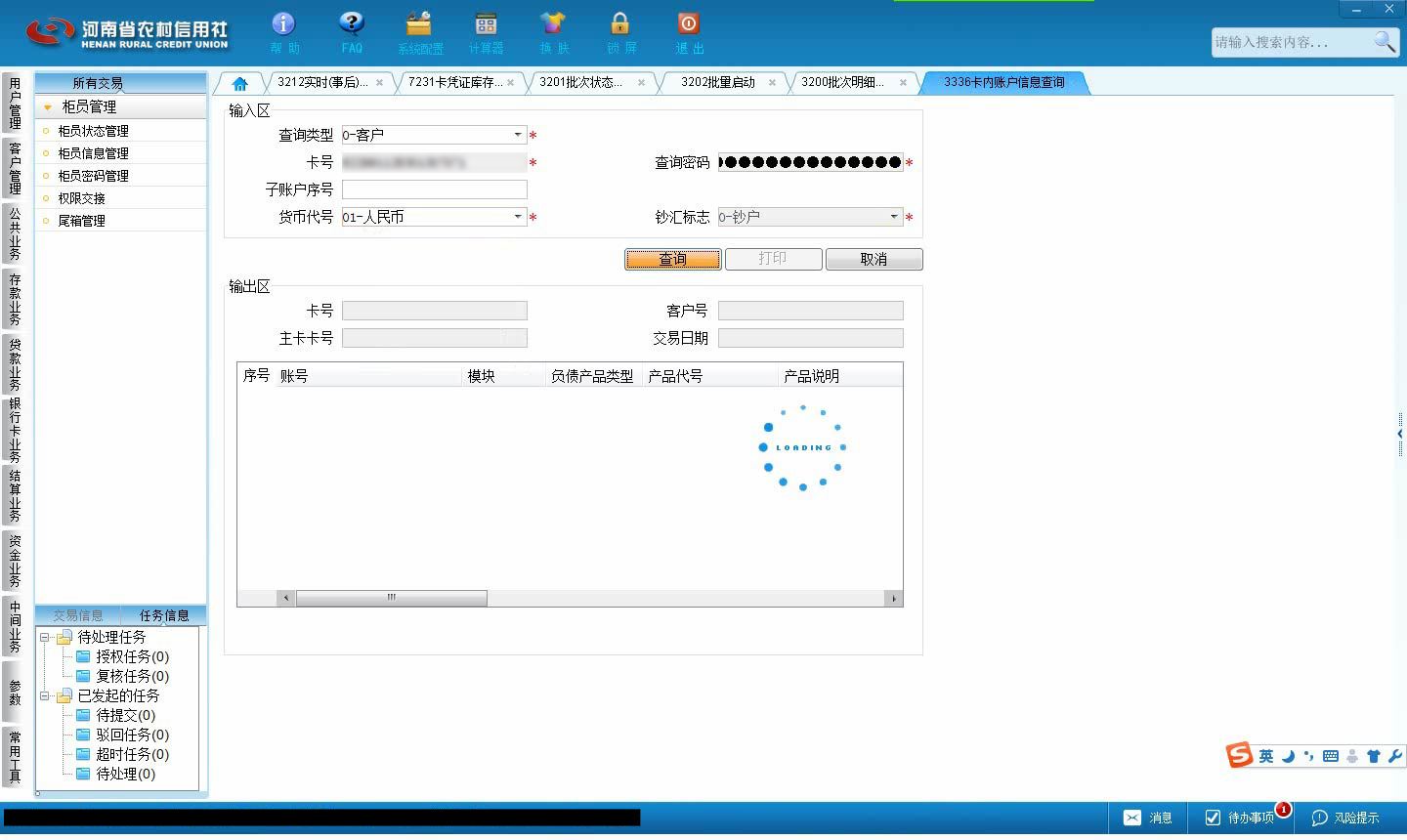Close the 3202批量启动 tab

772,83
